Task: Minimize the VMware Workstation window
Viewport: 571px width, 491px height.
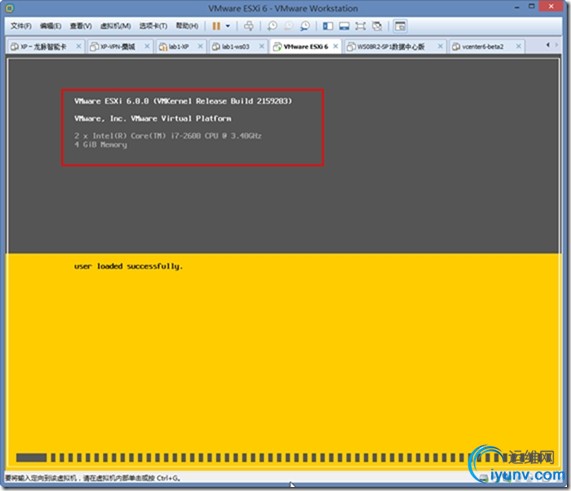Action: click(x=517, y=7)
